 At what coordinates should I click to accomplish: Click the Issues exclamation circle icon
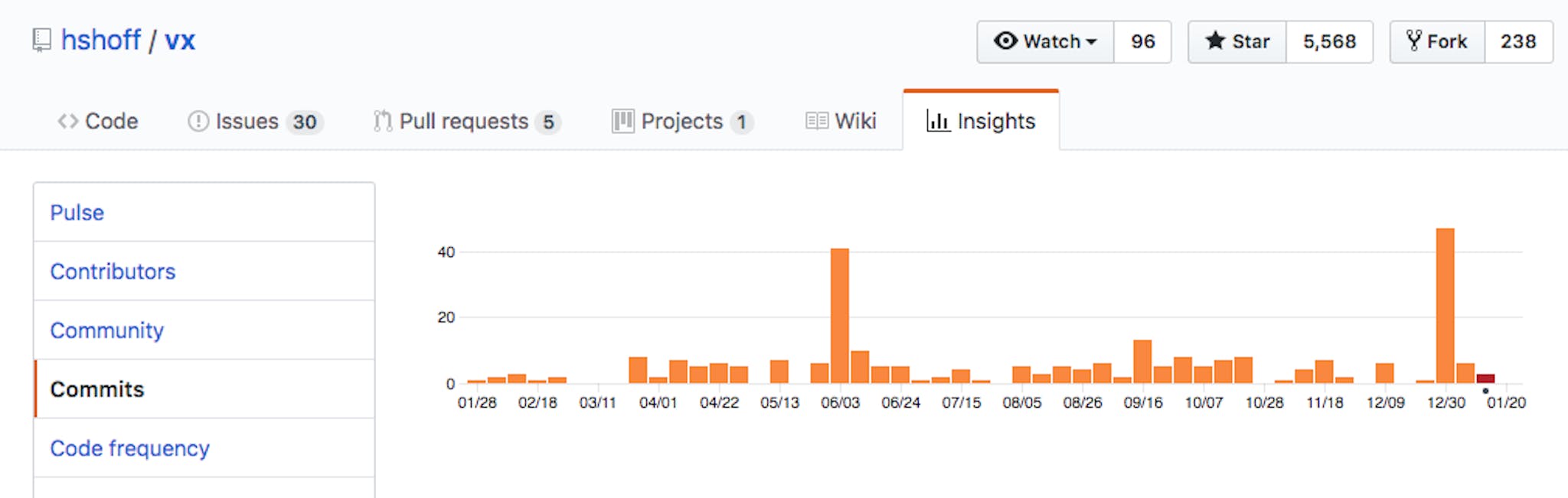198,122
